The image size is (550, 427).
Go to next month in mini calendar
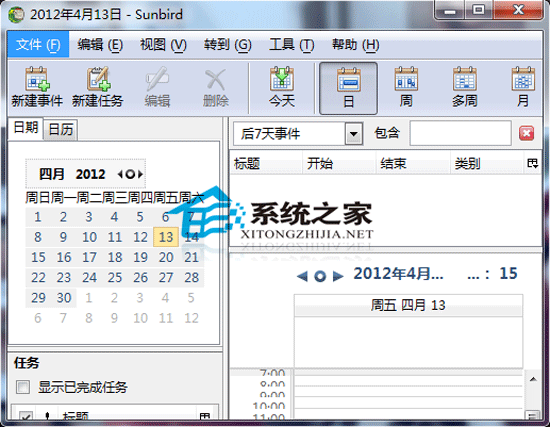click(140, 174)
